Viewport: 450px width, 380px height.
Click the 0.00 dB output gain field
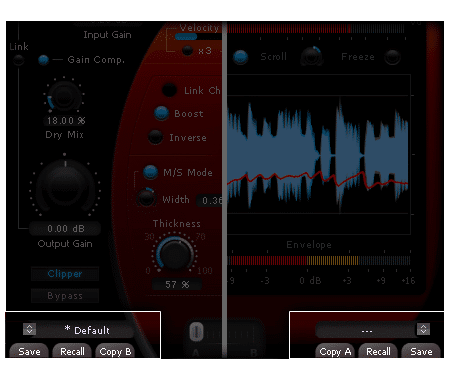tap(65, 229)
